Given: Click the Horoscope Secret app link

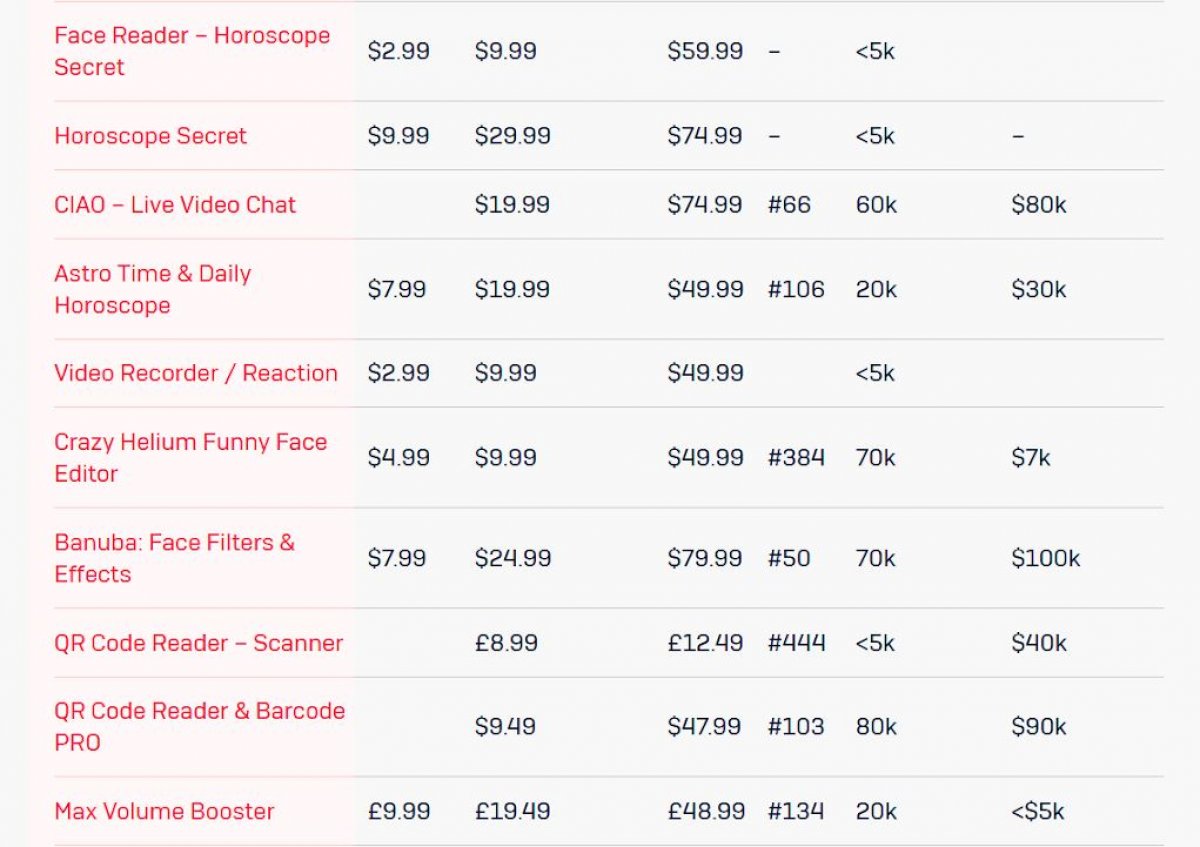Looking at the screenshot, I should point(150,136).
